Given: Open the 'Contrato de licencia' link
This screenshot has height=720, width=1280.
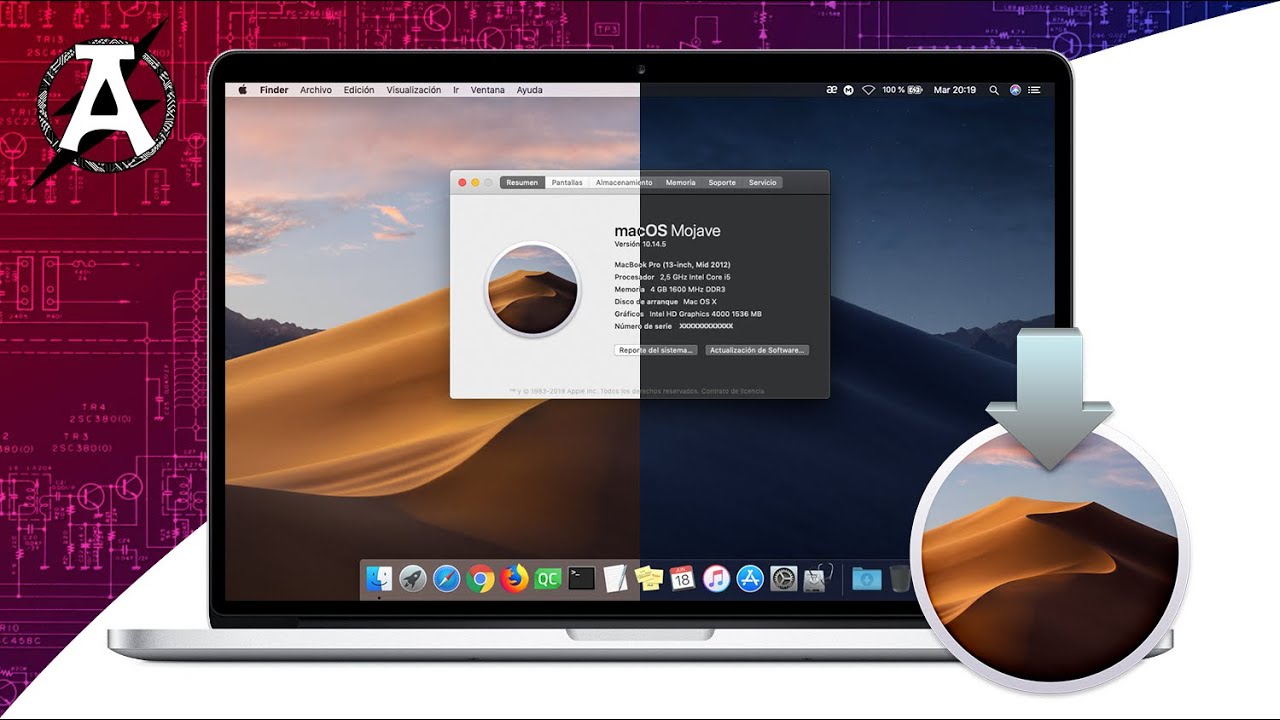Looking at the screenshot, I should pyautogui.click(x=733, y=391).
